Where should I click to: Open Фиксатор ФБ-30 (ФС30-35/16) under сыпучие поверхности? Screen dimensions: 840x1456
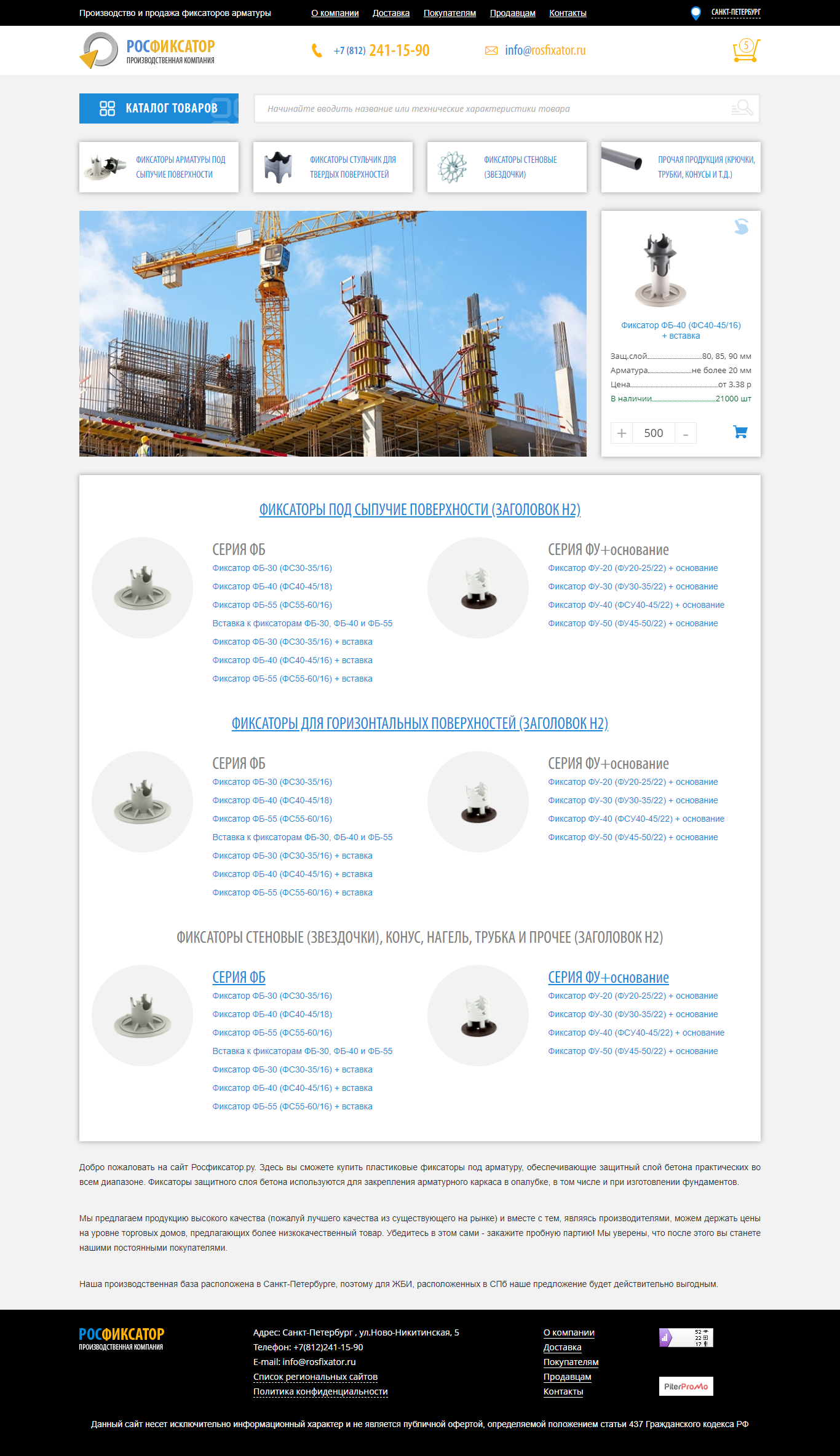272,568
